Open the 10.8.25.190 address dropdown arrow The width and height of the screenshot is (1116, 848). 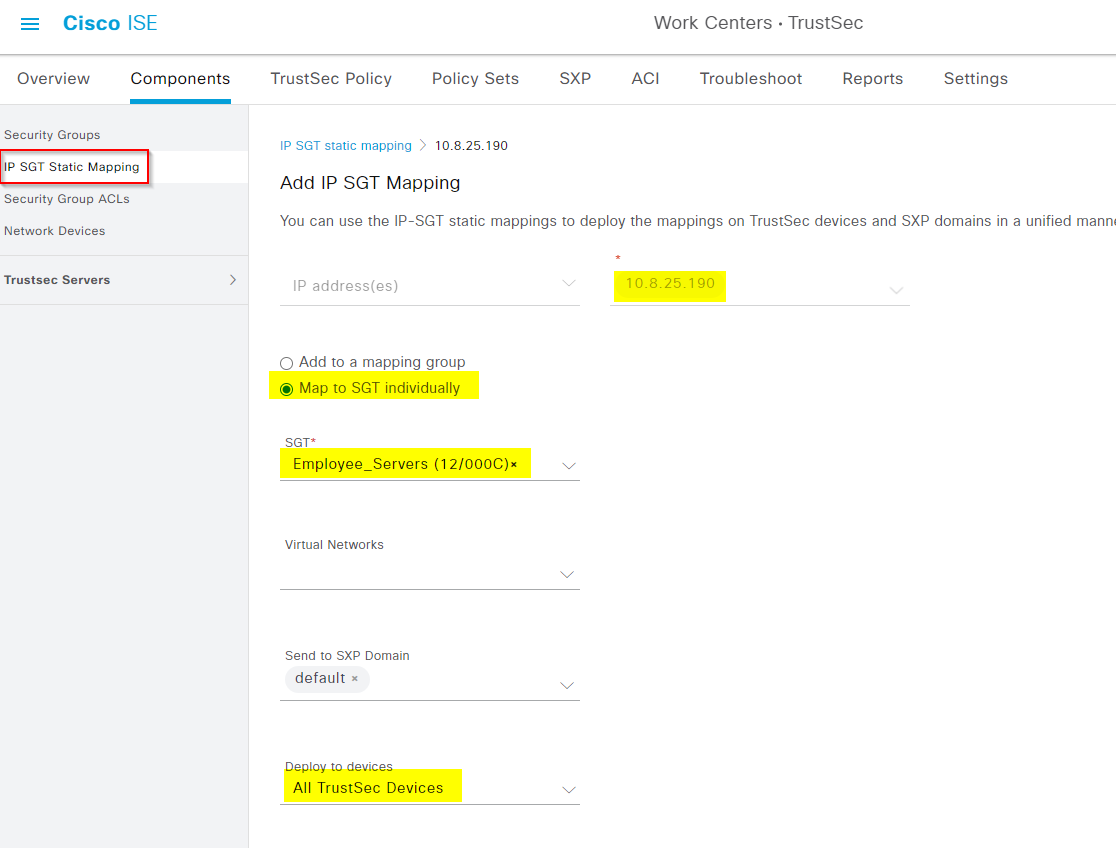click(x=896, y=290)
